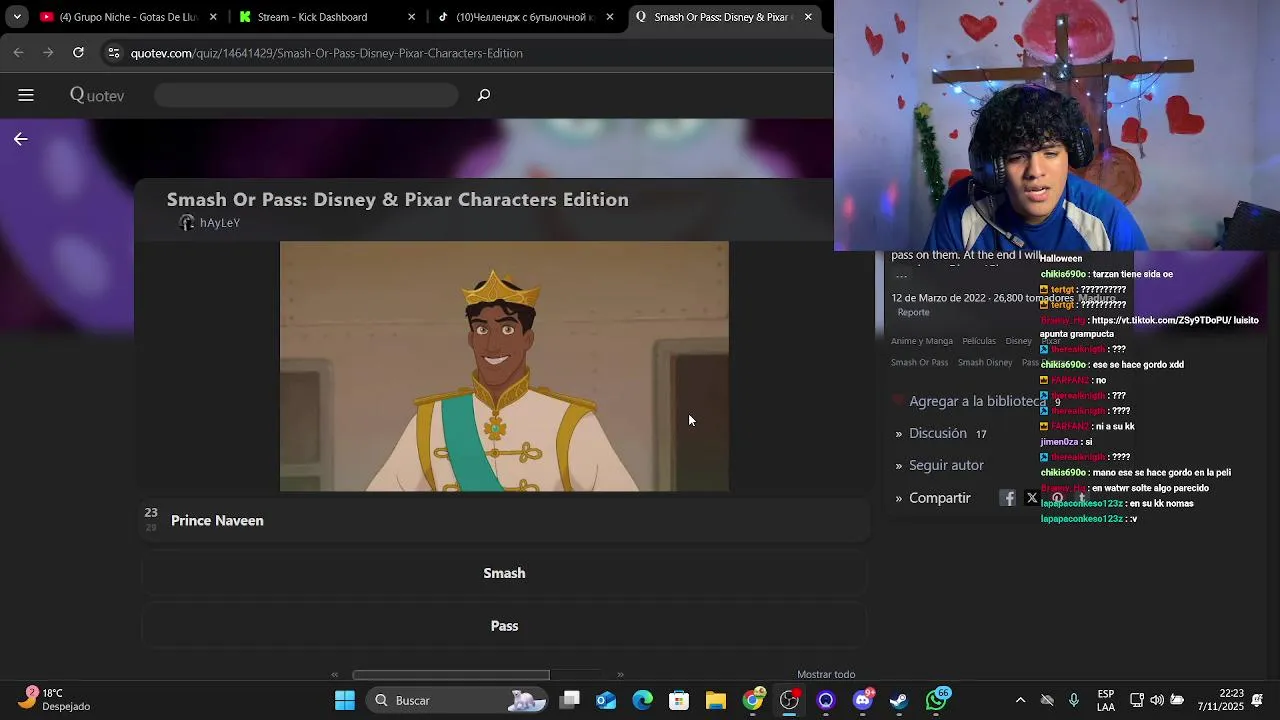The height and width of the screenshot is (720, 1280).
Task: Open the notifications bell icon
Action: 1258,700
